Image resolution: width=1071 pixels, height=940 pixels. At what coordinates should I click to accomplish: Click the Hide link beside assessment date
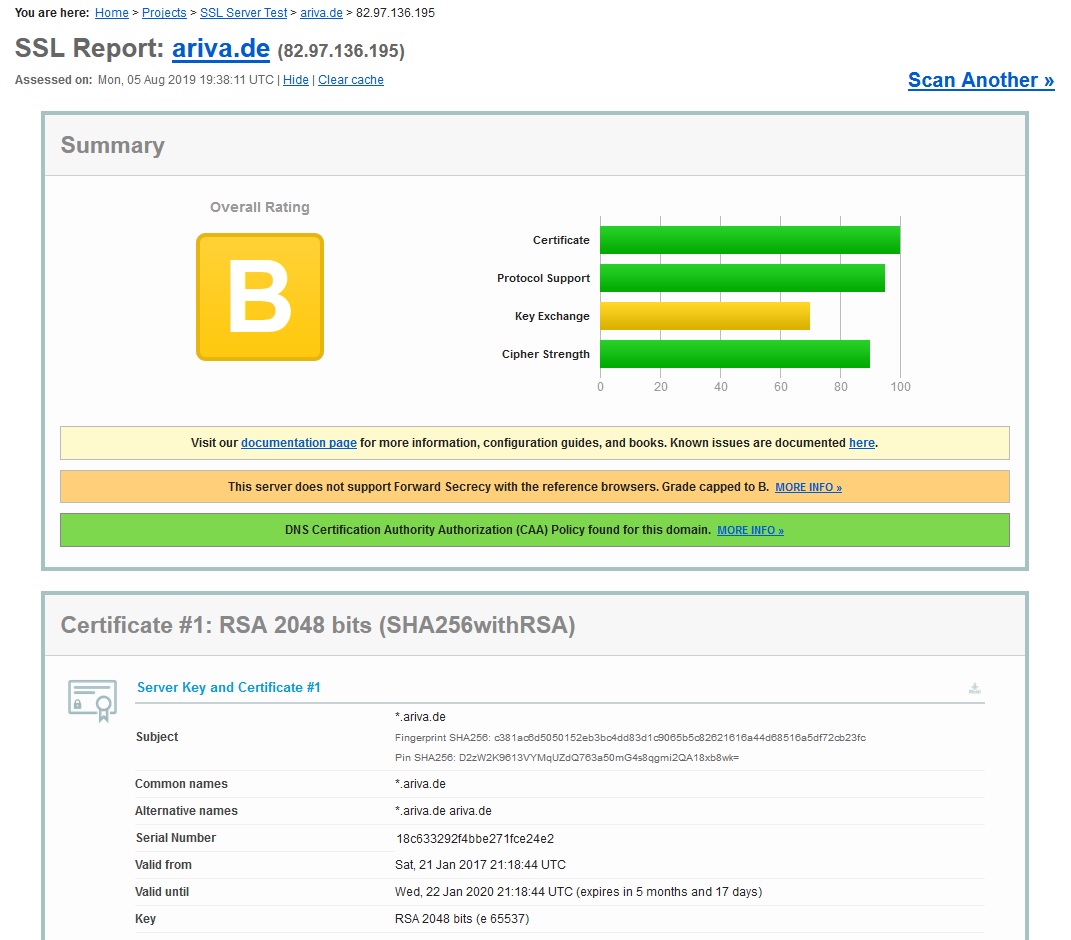(x=296, y=80)
